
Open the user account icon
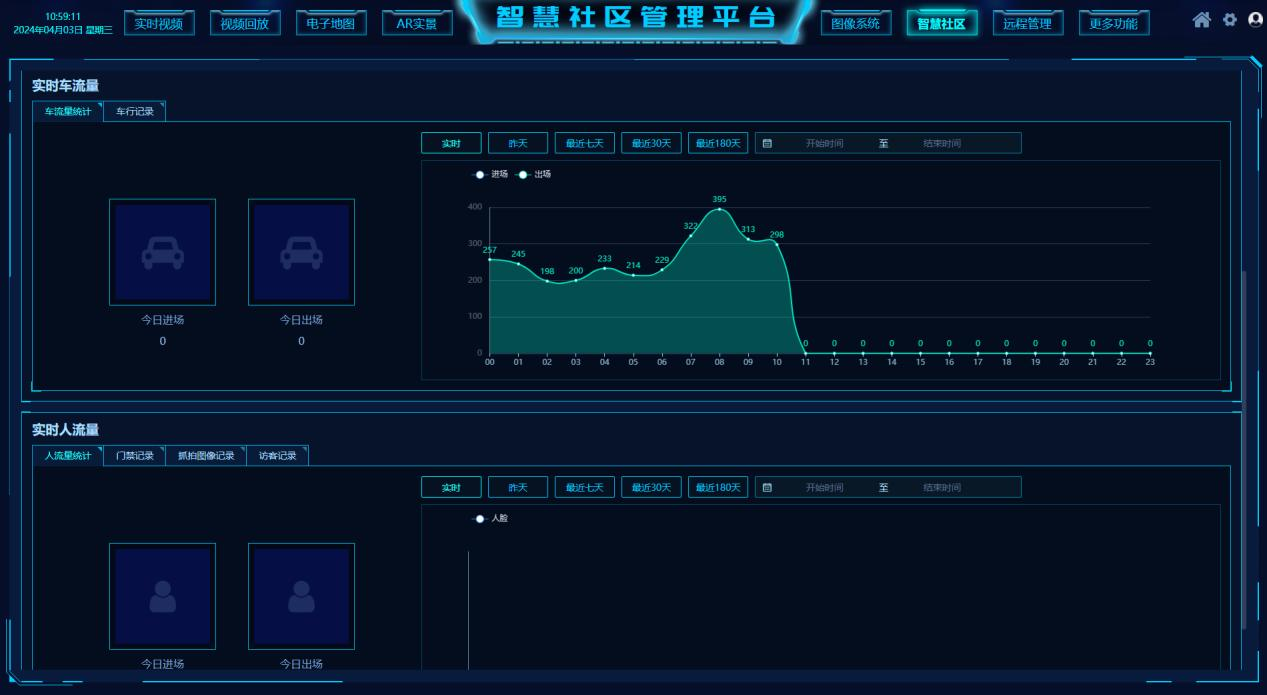[x=1256, y=20]
